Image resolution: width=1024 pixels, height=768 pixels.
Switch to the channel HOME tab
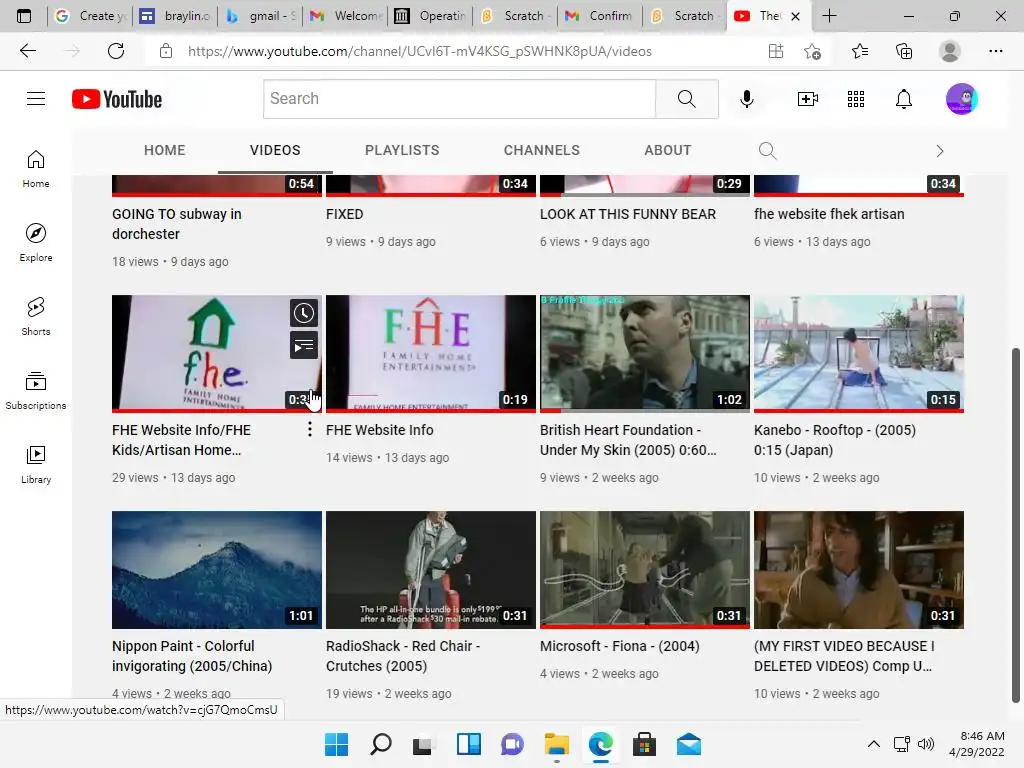tap(165, 150)
